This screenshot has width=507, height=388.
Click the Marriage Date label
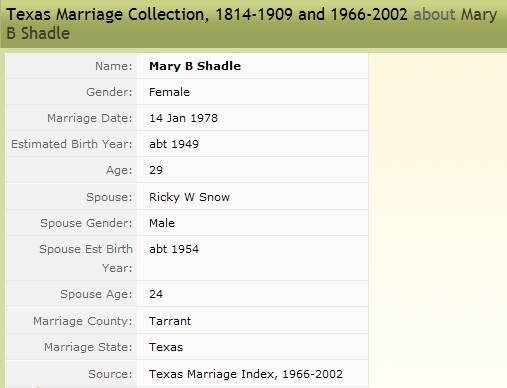tap(90, 118)
